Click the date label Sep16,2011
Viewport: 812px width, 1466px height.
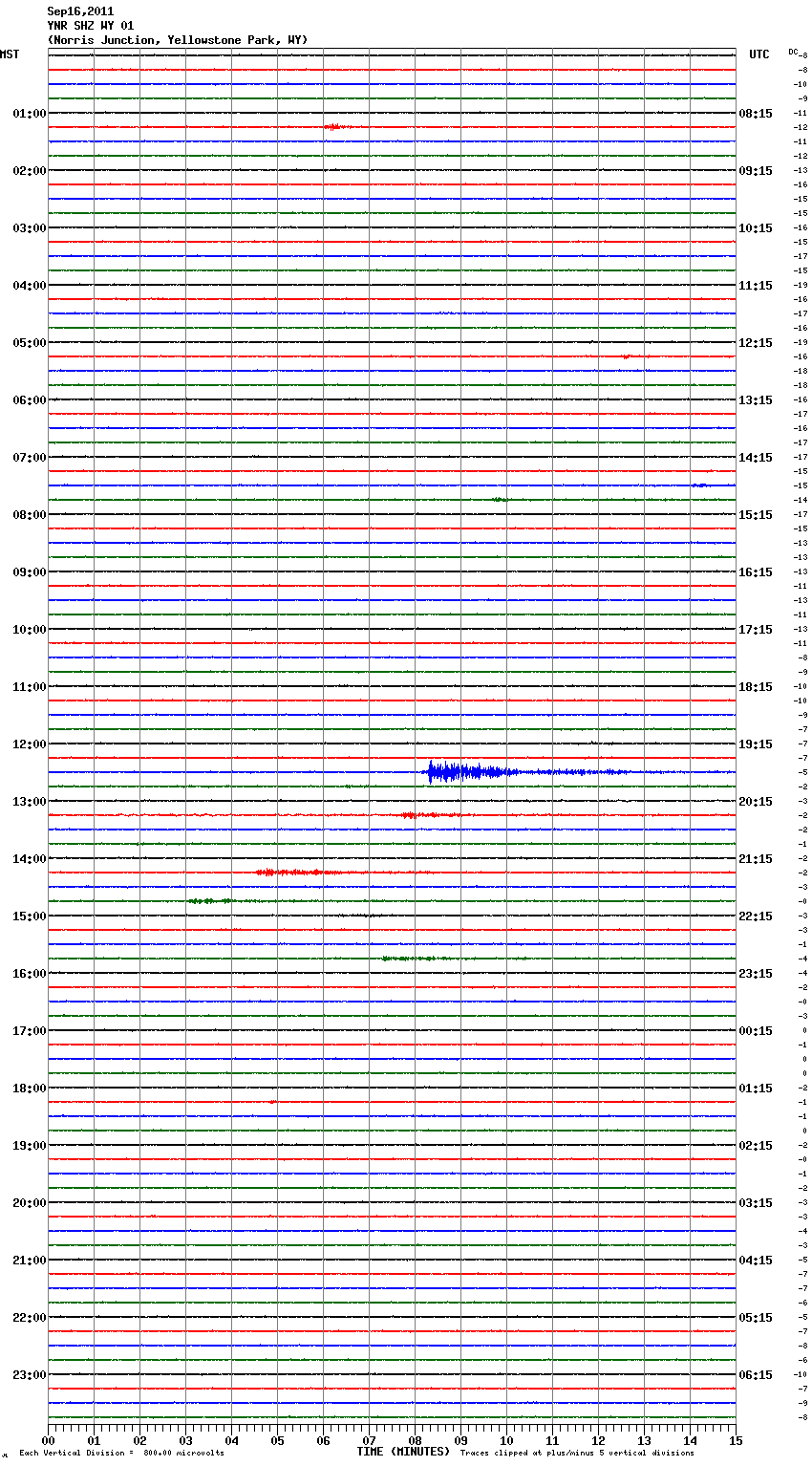click(80, 11)
